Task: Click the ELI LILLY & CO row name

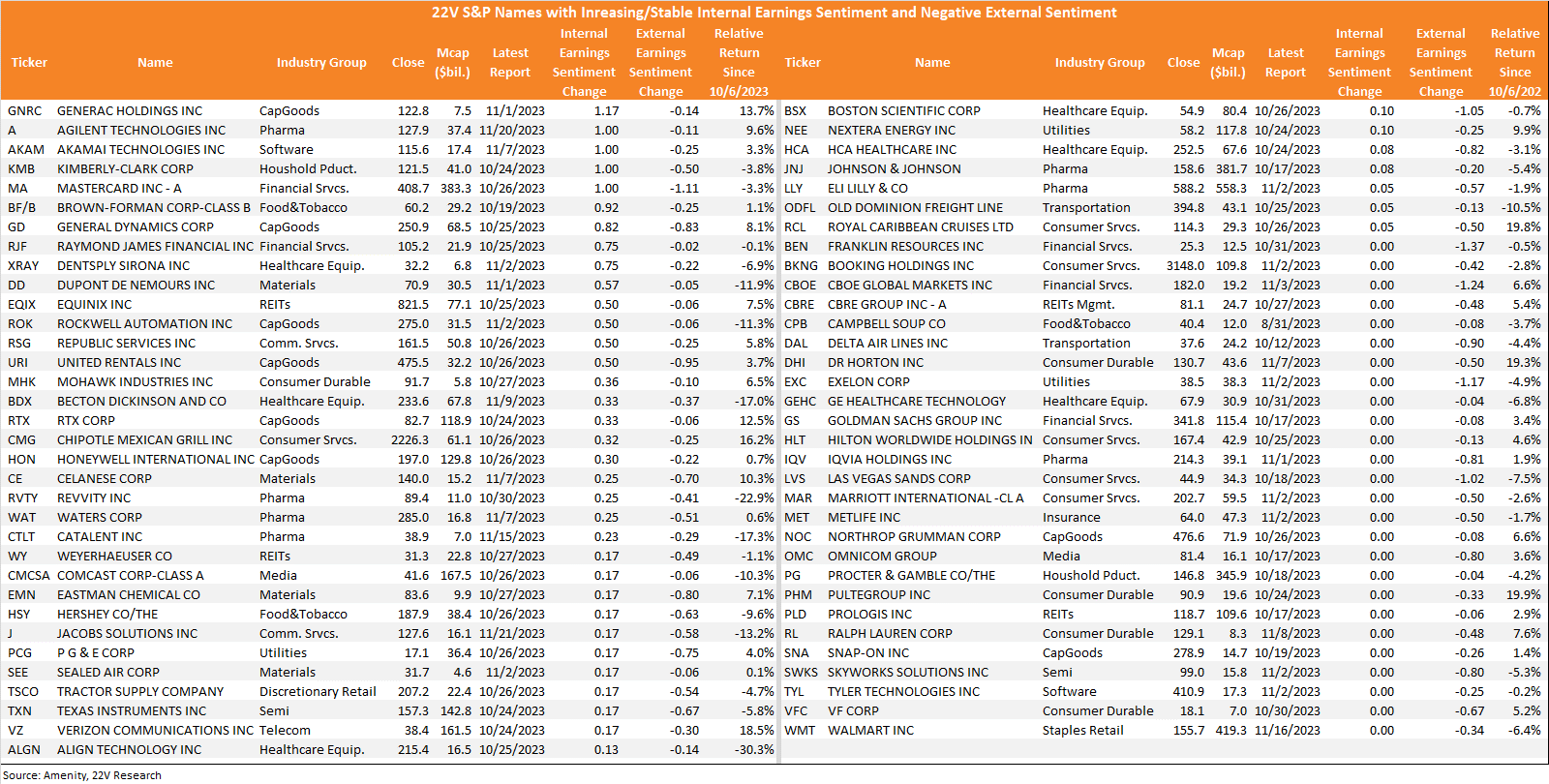Action: (x=867, y=189)
